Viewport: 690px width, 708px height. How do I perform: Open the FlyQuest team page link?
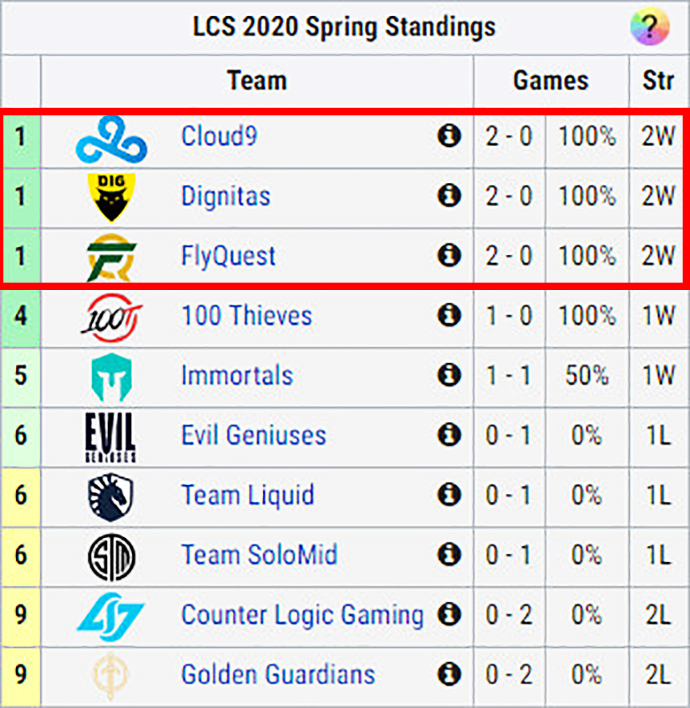pos(228,256)
